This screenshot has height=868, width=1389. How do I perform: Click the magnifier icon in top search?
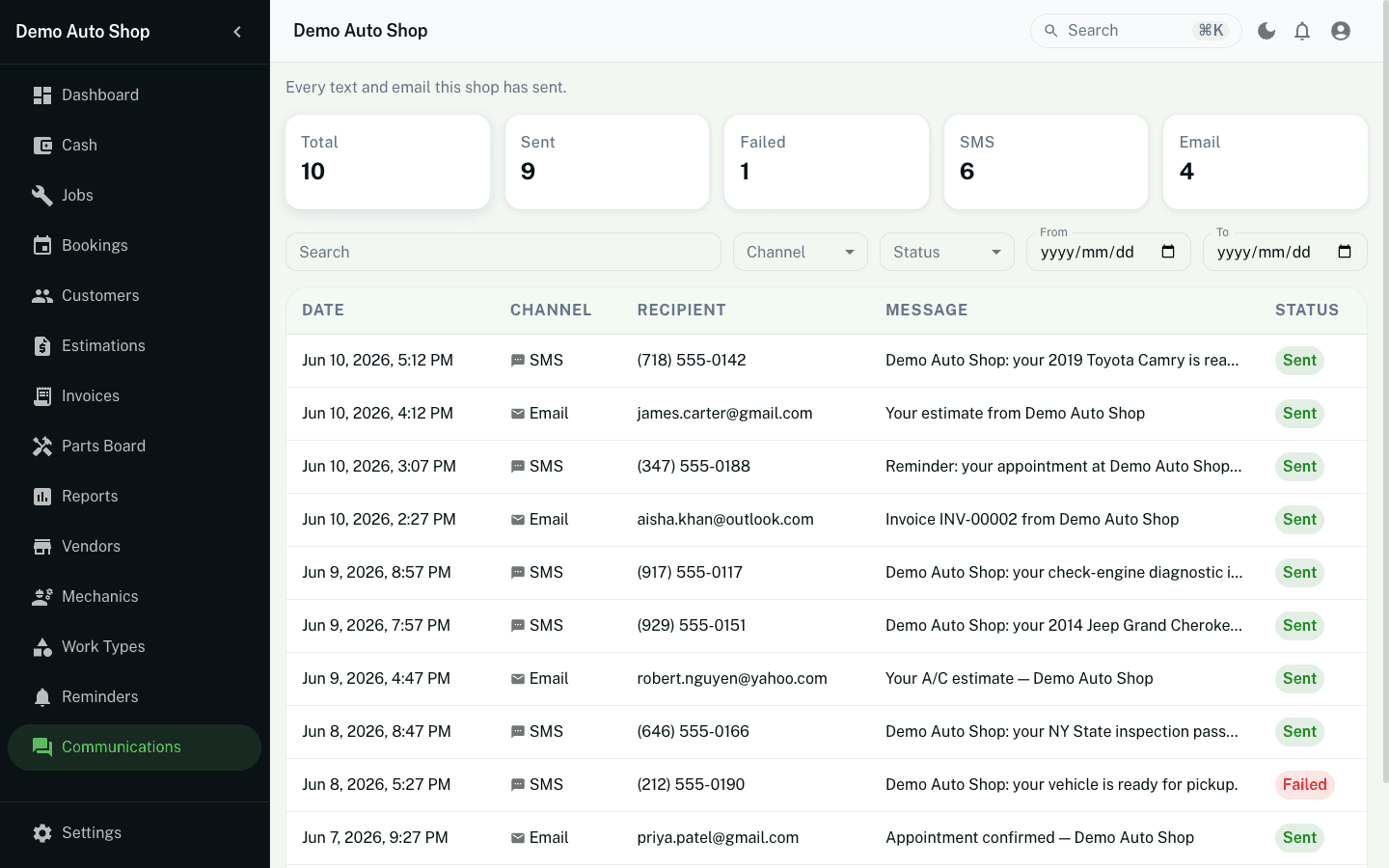(x=1051, y=31)
